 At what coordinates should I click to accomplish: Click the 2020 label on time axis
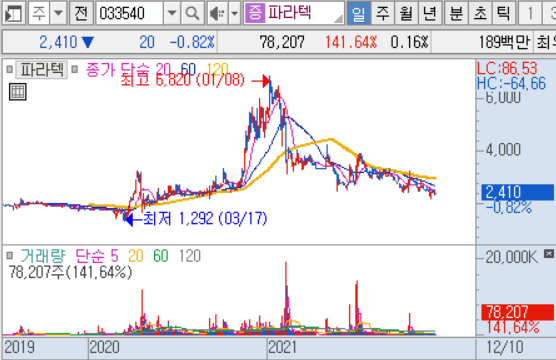104,347
